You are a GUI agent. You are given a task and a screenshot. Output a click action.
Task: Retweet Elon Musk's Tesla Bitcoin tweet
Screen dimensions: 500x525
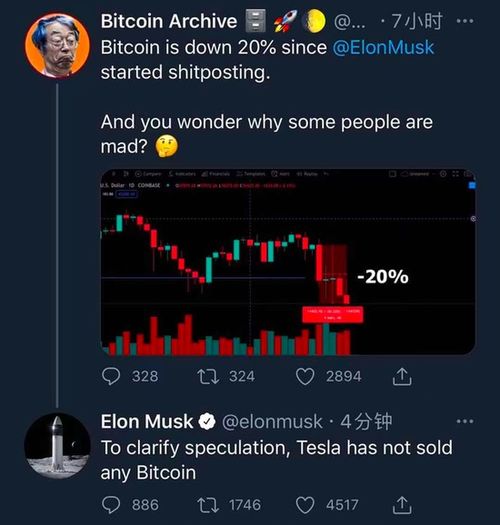pyautogui.click(x=208, y=505)
